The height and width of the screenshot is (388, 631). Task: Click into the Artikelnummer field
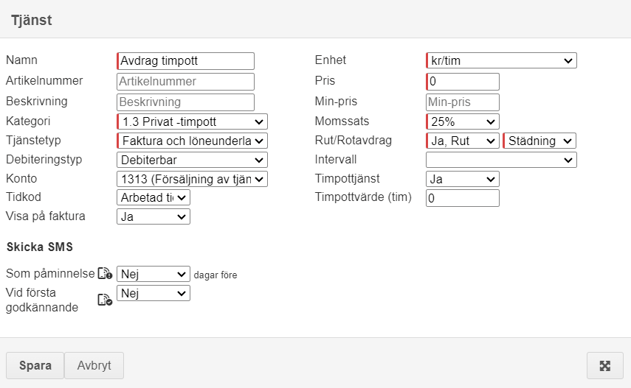[186, 81]
